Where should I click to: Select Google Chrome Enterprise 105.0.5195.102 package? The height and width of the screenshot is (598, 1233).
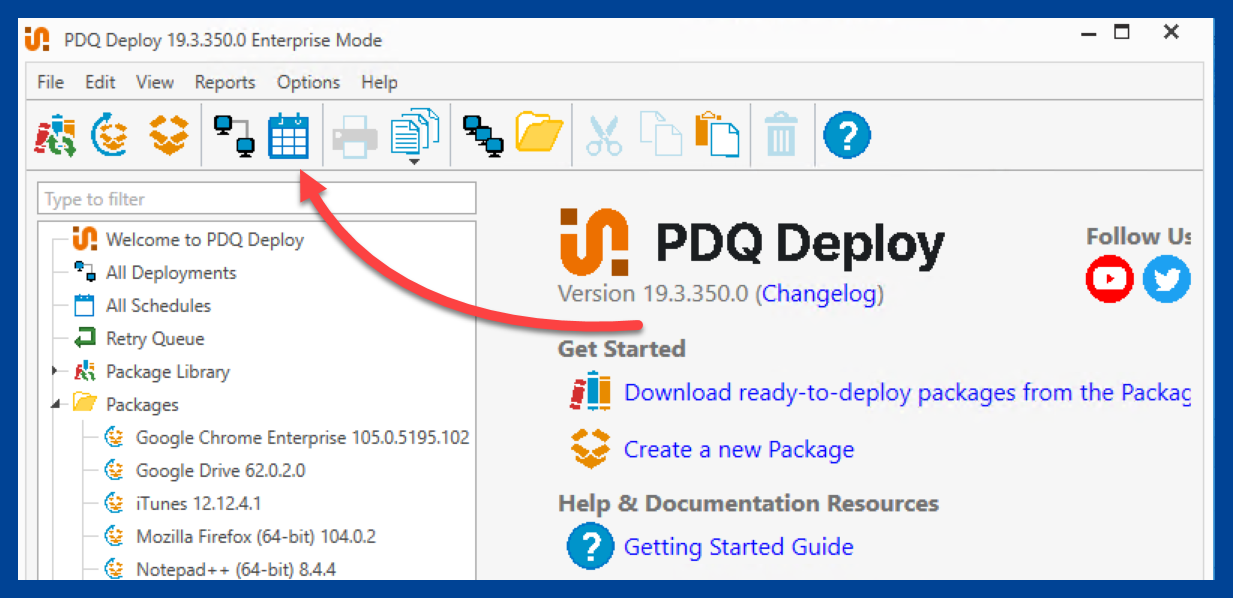(303, 438)
